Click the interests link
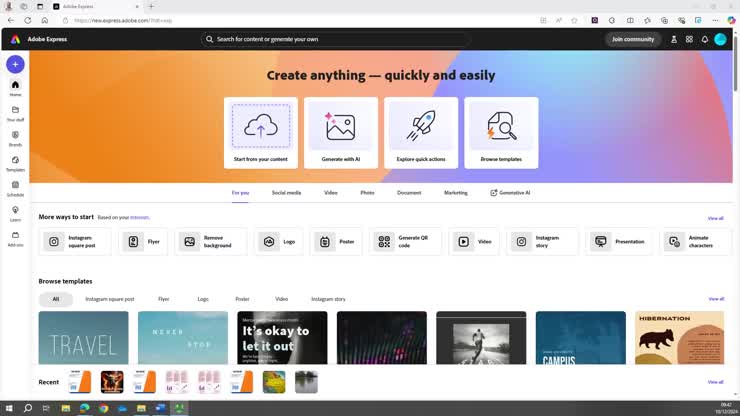740x416 pixels. [140, 218]
